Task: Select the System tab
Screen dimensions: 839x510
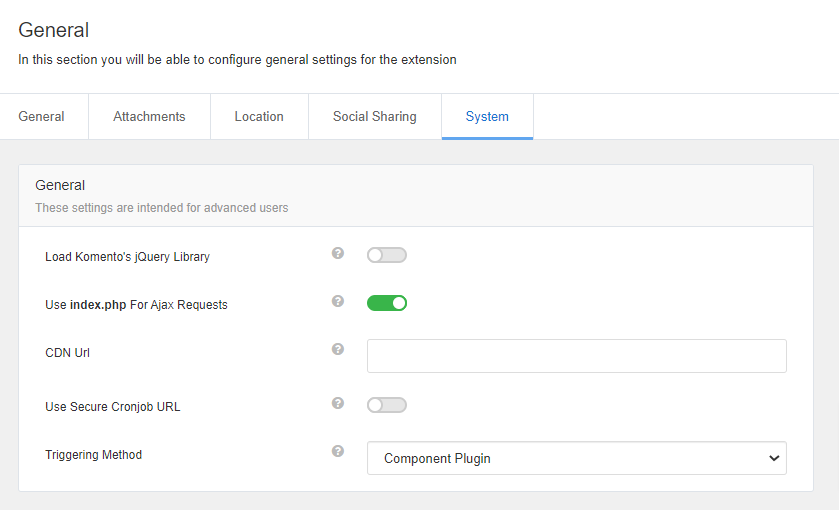Action: 487,117
